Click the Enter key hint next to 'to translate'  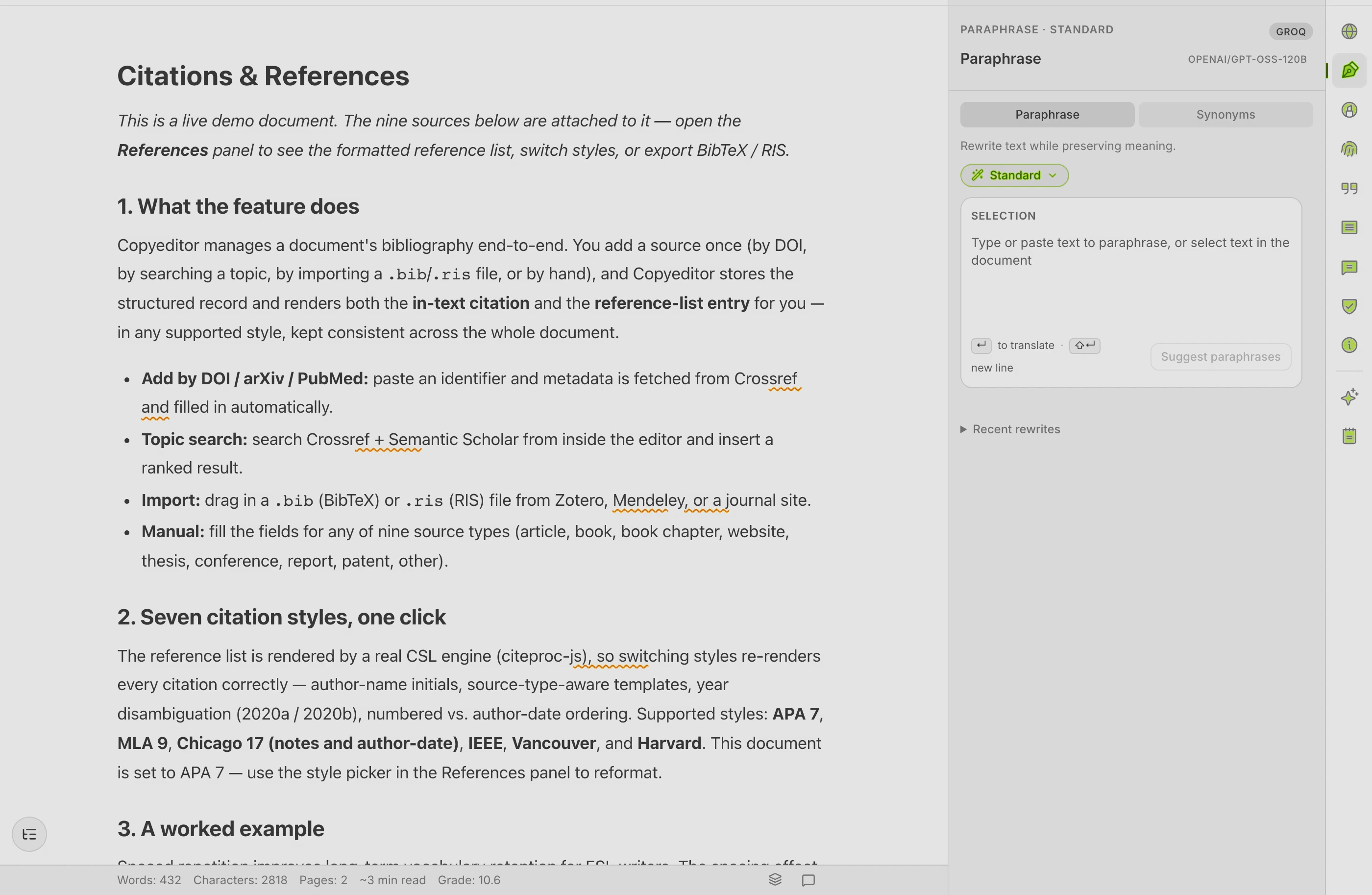tap(980, 346)
